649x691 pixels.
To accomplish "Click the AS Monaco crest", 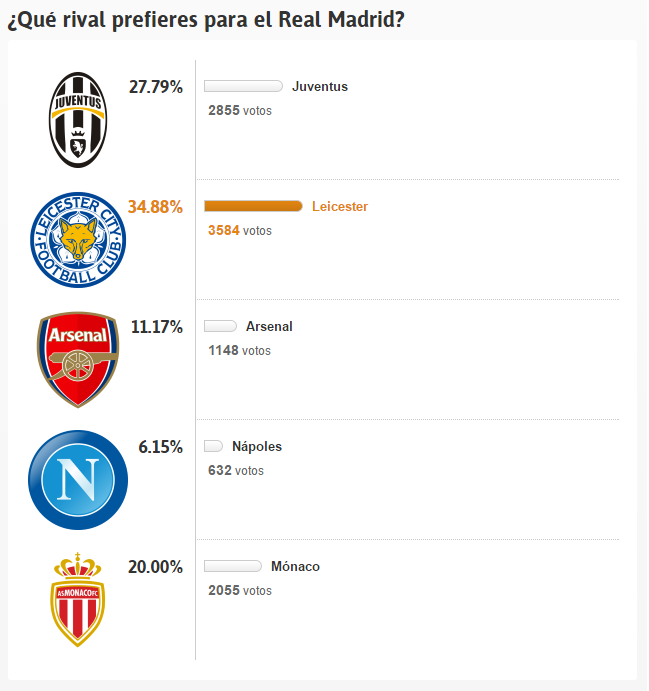I will coord(78,599).
